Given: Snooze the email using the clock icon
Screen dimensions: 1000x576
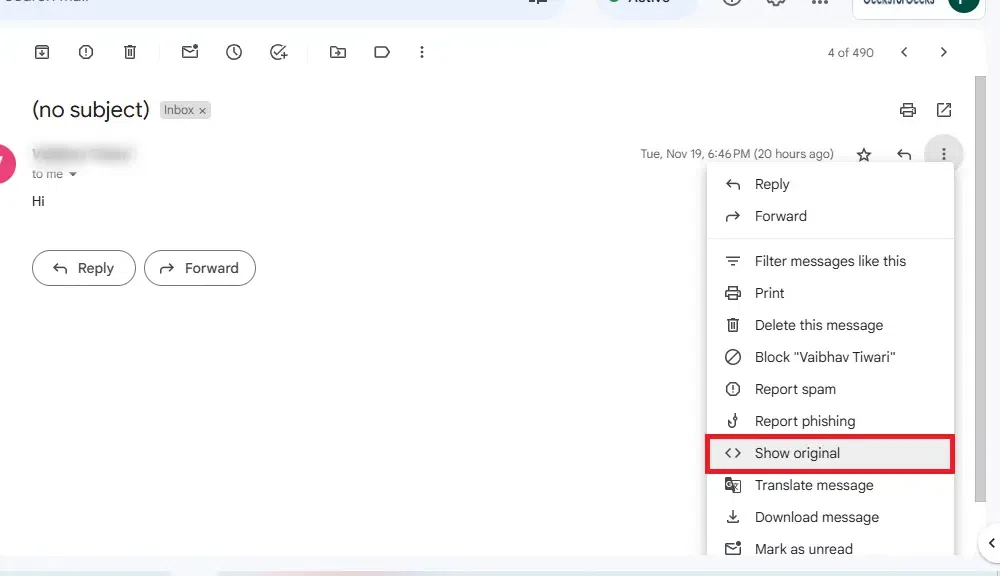Looking at the screenshot, I should pos(234,52).
